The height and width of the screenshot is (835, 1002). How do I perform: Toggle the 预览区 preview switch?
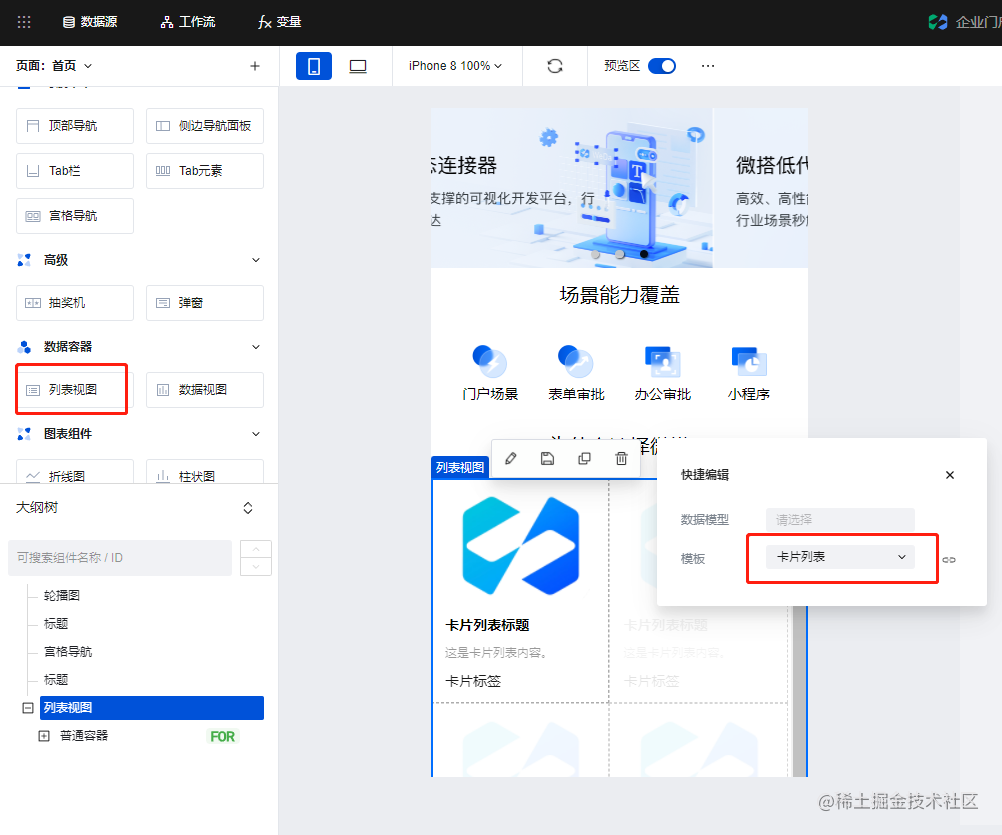point(662,66)
